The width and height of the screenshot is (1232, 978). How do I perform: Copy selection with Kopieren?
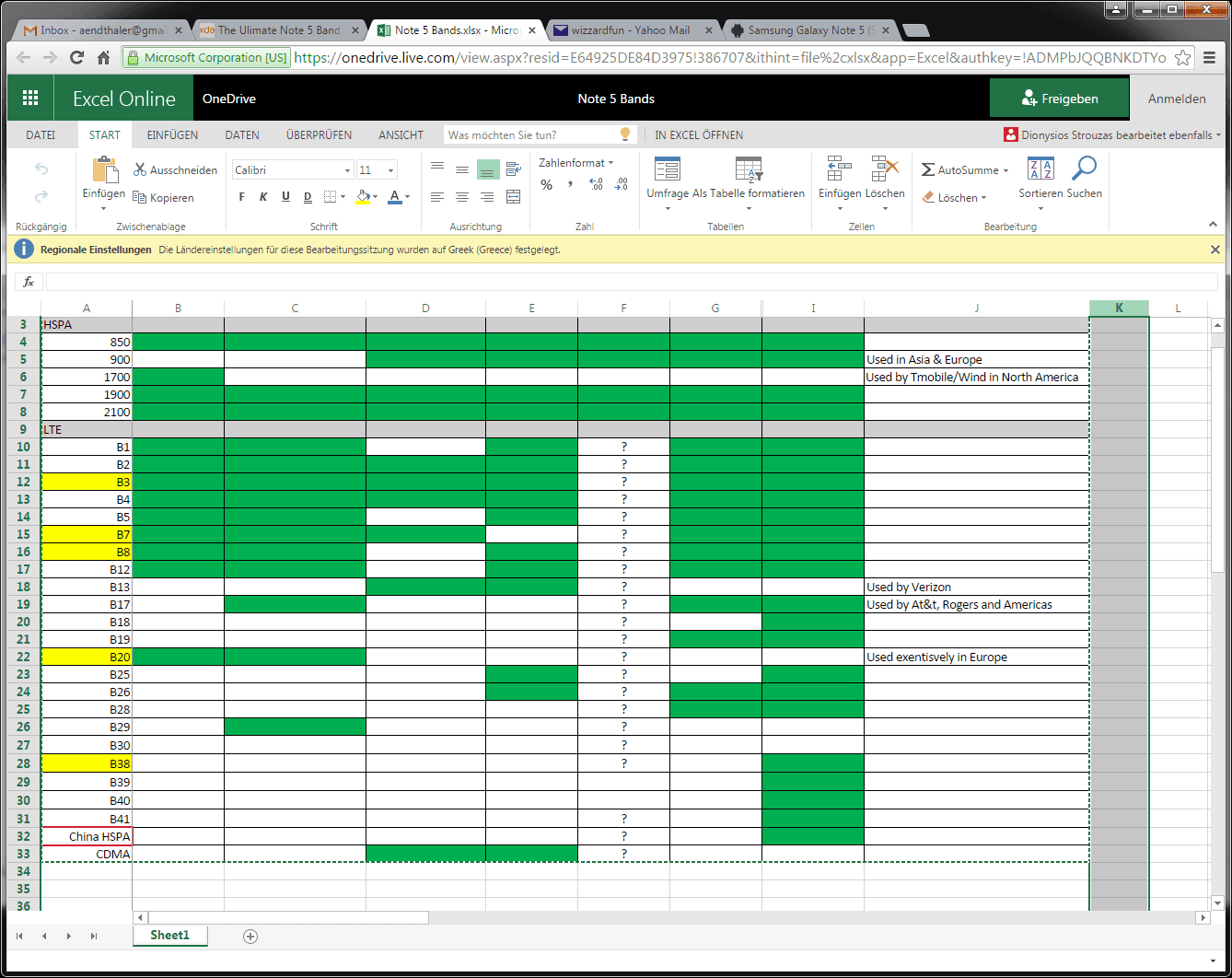coord(164,197)
